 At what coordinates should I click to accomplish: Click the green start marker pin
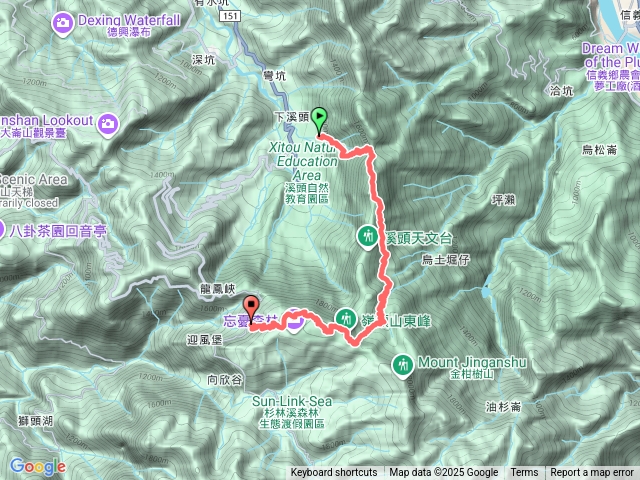[319, 120]
